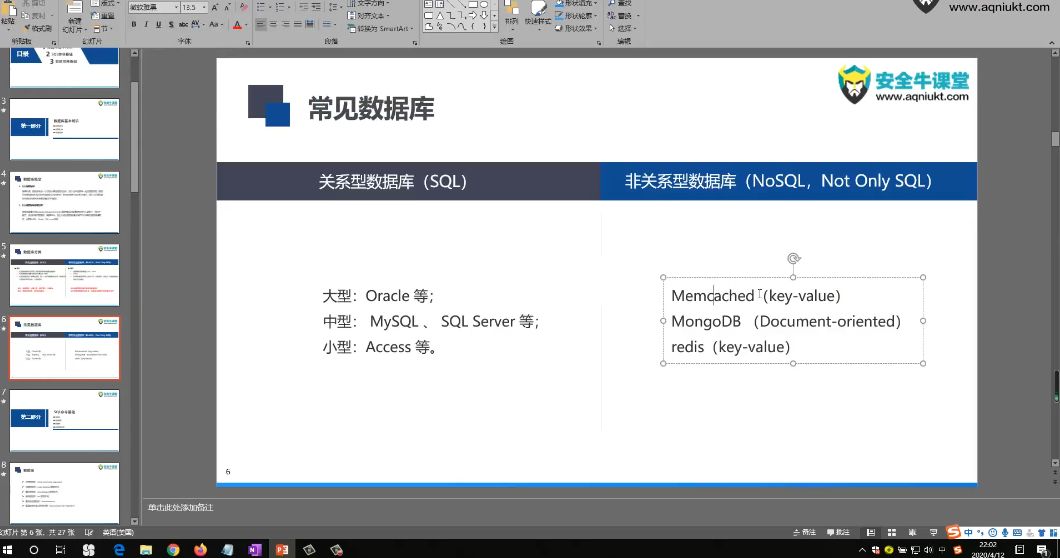Toggle italic formatting
Image resolution: width=1060 pixels, height=558 pixels.
click(x=146, y=24)
